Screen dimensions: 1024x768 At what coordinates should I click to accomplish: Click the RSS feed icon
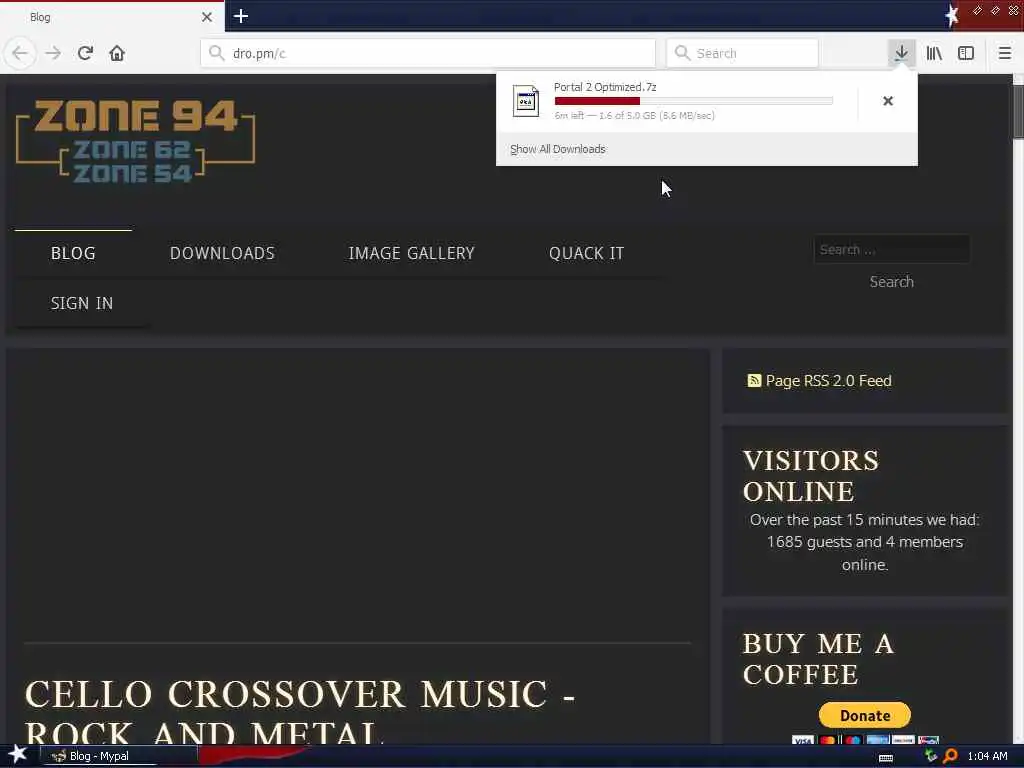[754, 381]
